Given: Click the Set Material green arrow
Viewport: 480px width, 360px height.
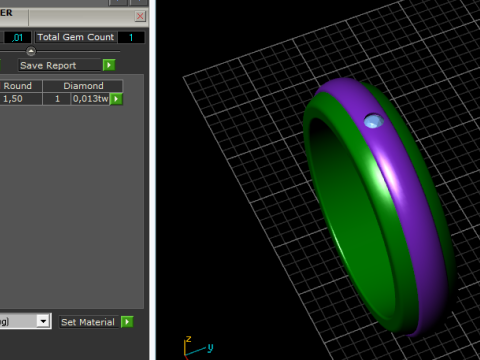Looking at the screenshot, I should (127, 322).
